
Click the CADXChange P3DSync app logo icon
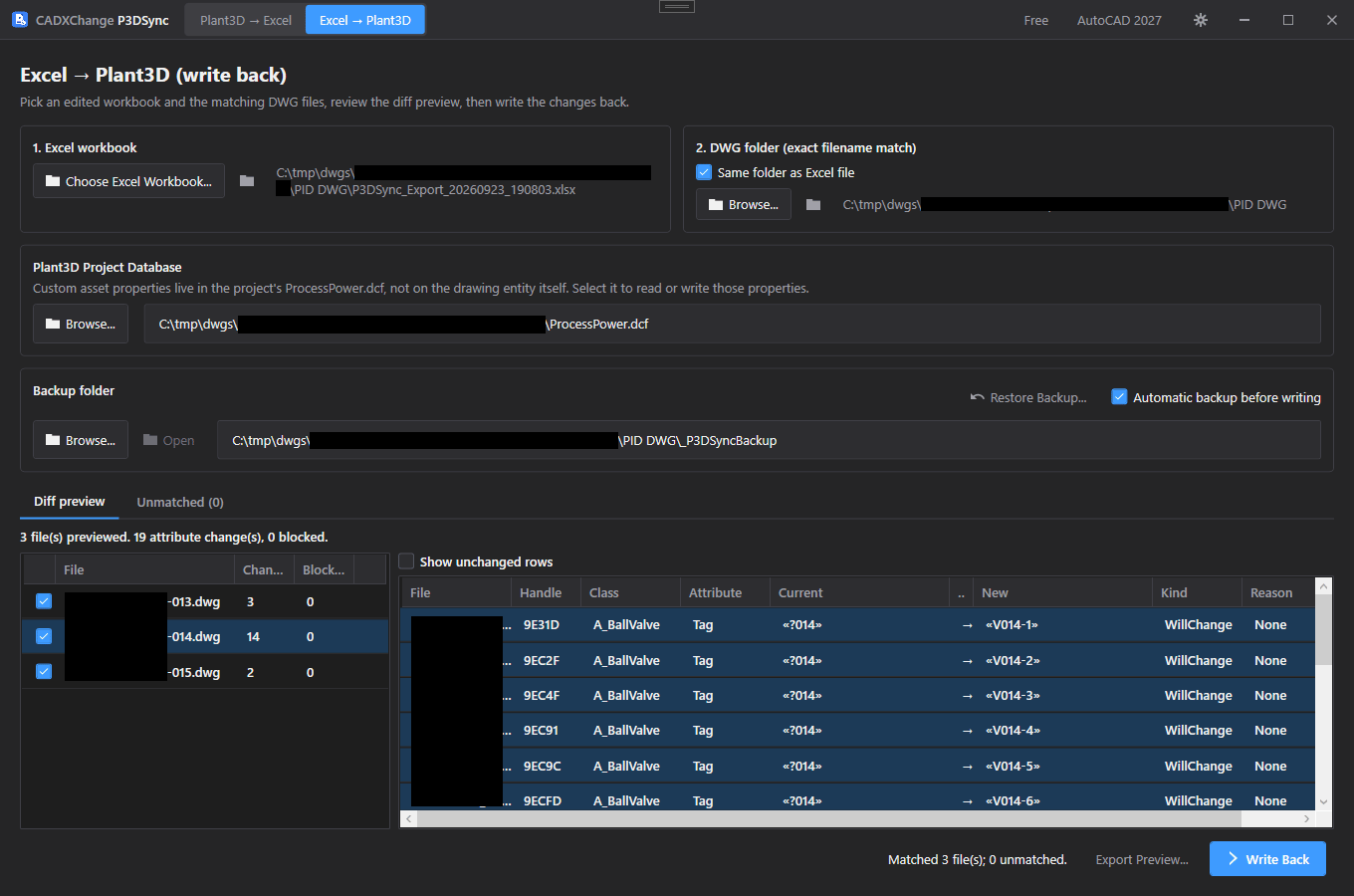click(19, 19)
